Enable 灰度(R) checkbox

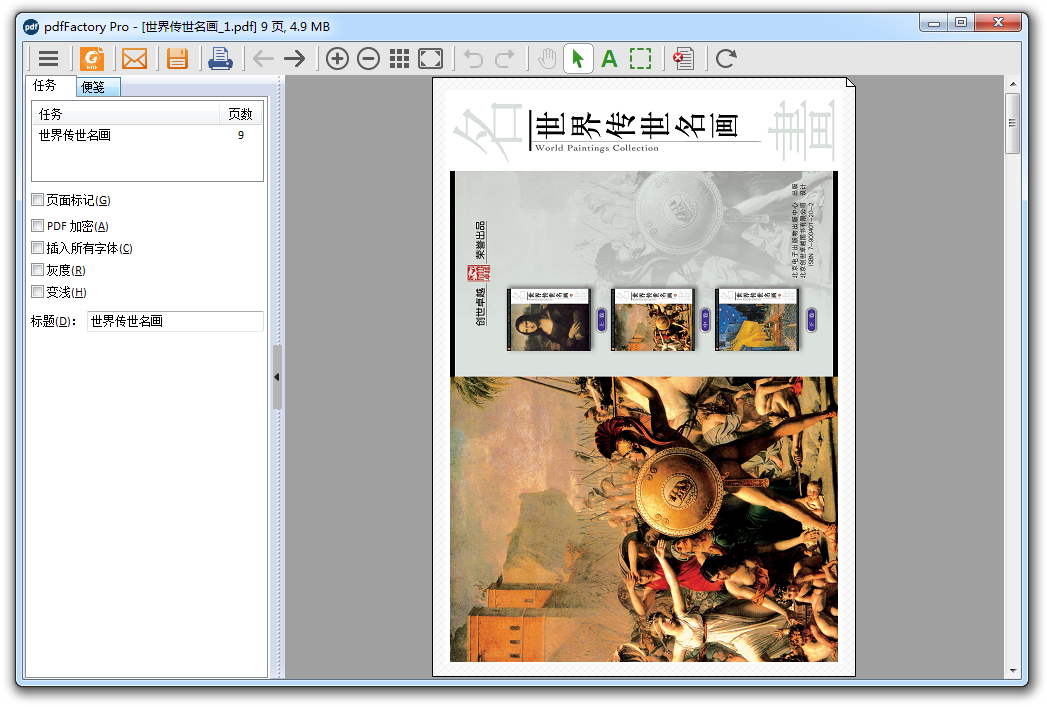pyautogui.click(x=38, y=270)
